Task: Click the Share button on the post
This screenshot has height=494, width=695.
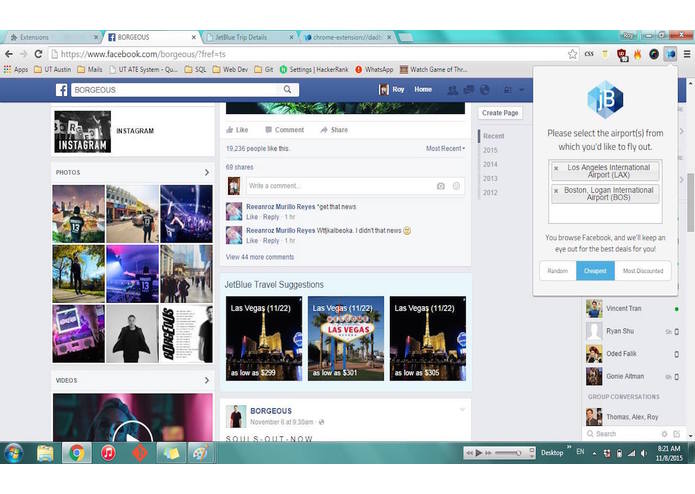Action: click(x=334, y=130)
